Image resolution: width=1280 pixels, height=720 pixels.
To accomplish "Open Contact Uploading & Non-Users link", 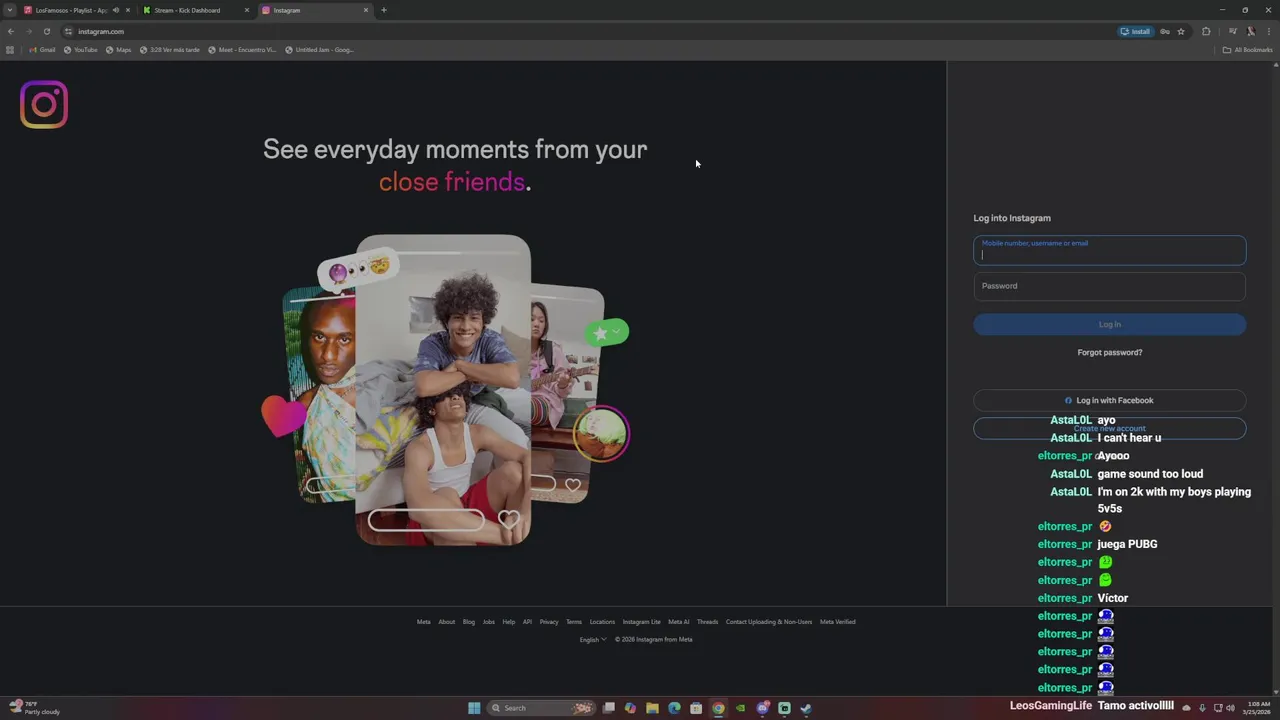I will 769,622.
